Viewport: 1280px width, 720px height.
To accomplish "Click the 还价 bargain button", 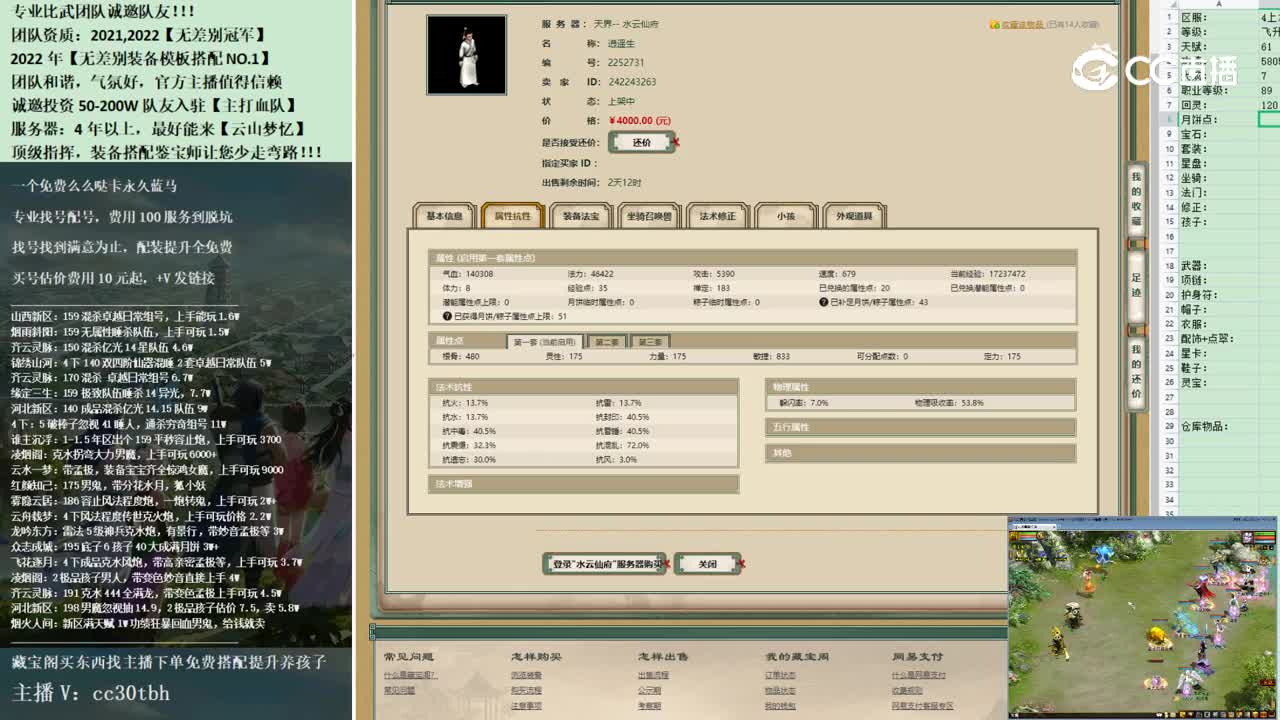I will click(643, 143).
